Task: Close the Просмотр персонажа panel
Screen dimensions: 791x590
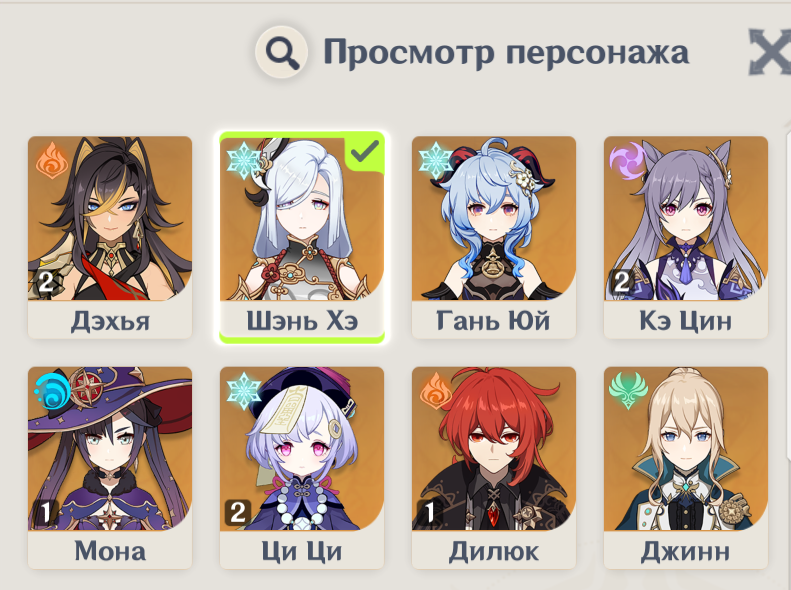Action: [x=769, y=52]
